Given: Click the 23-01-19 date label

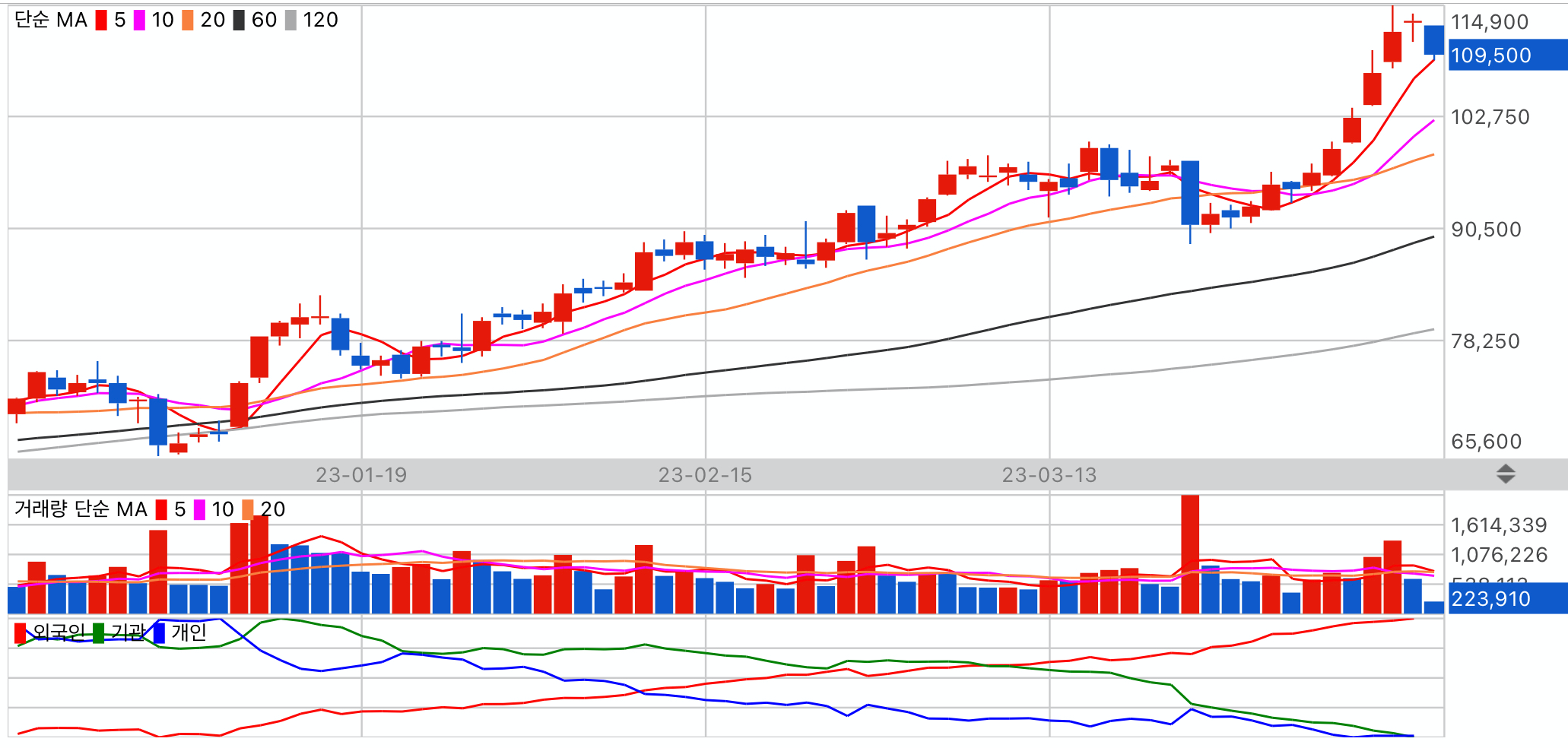Looking at the screenshot, I should [361, 475].
